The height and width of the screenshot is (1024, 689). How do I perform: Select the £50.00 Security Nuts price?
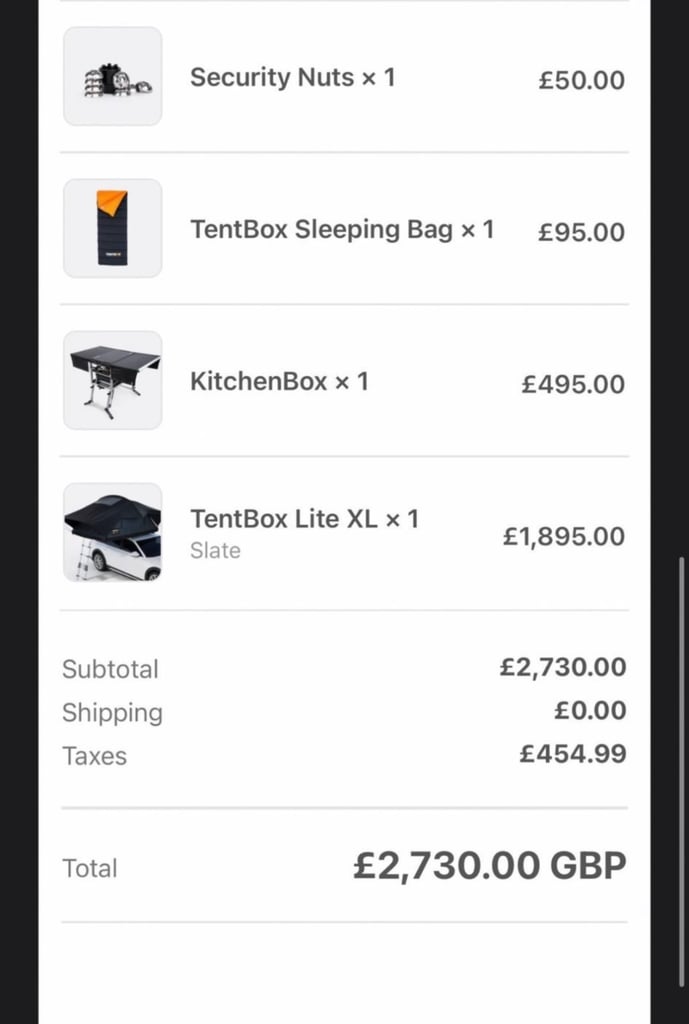tap(580, 80)
